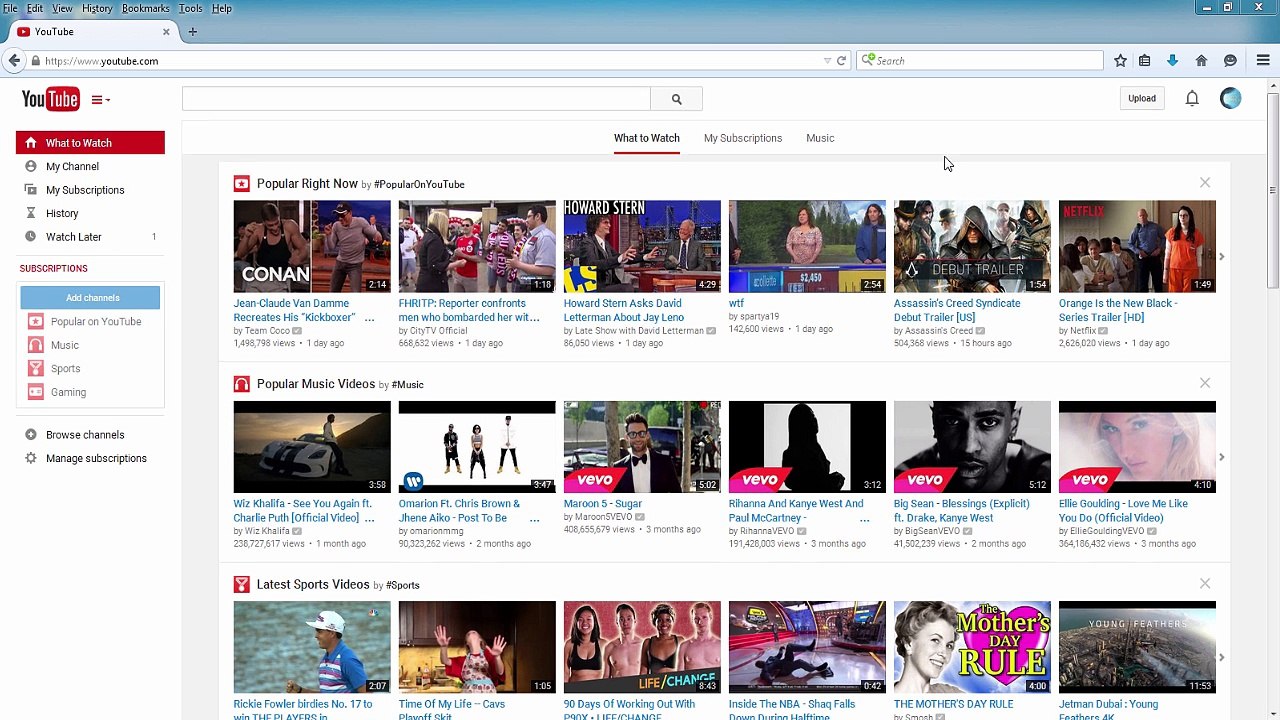Open the chat bubble icon in toolbar
Image resolution: width=1280 pixels, height=720 pixels.
click(x=1230, y=61)
